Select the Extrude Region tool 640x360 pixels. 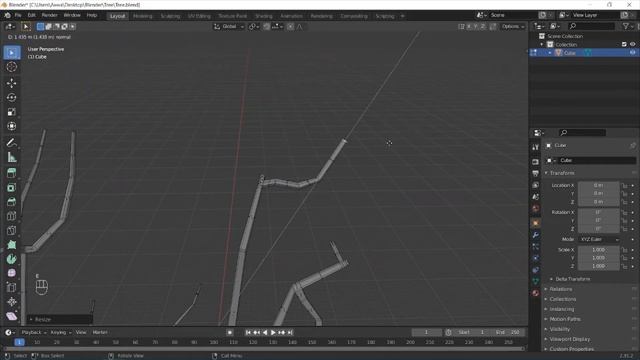click(12, 173)
